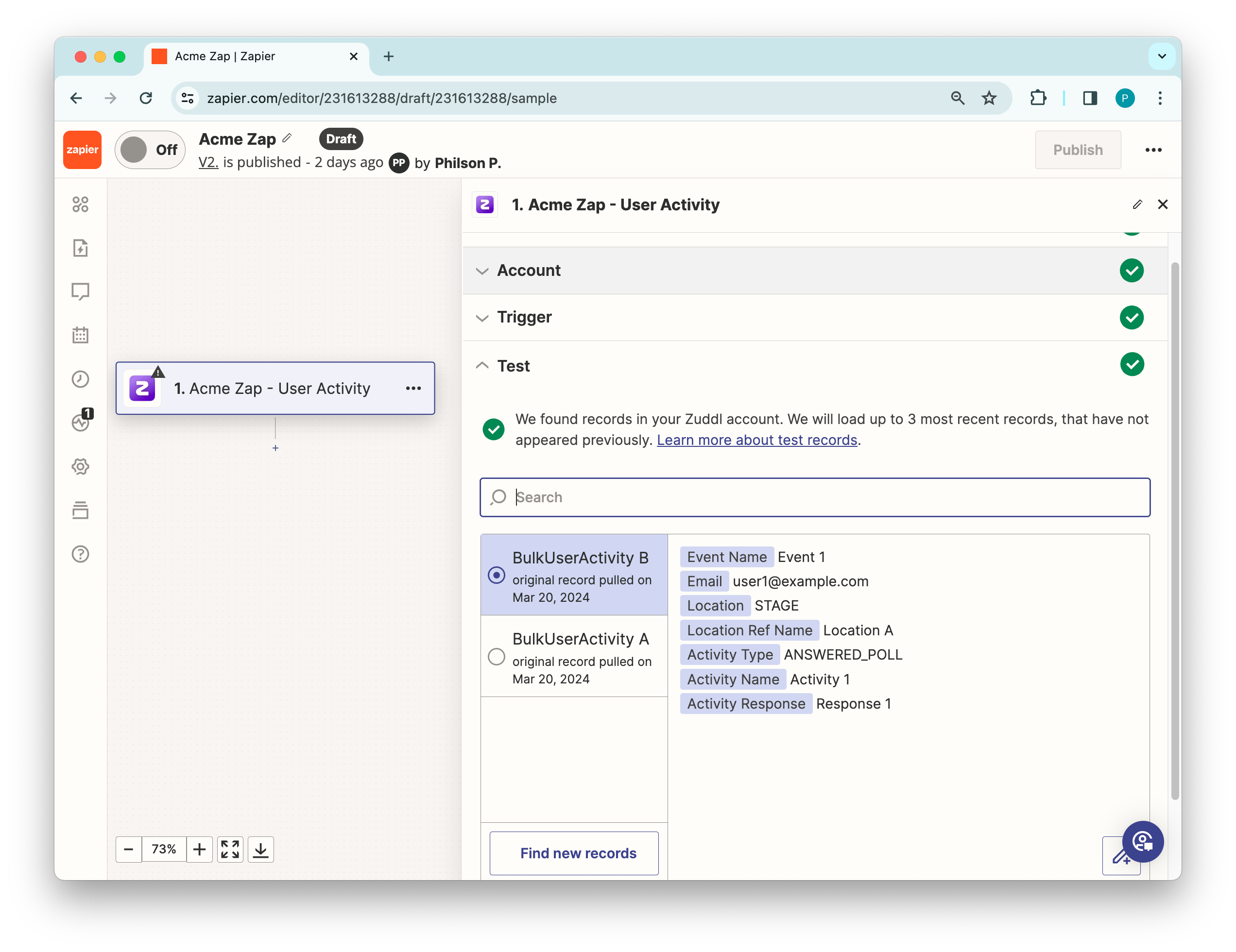
Task: Select the BulkUserActivity B radio button
Action: 497,575
